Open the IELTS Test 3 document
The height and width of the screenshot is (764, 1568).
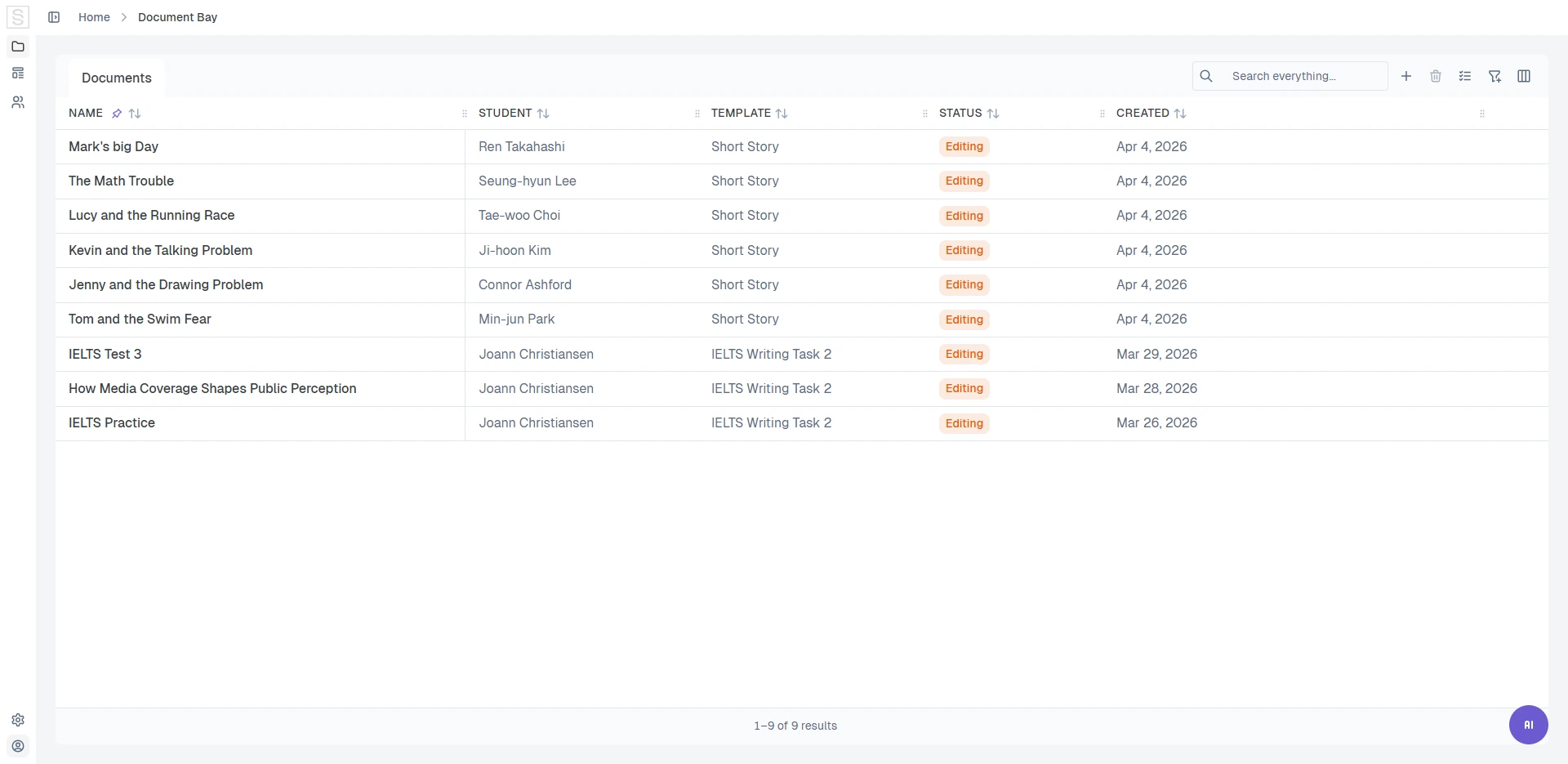coord(105,354)
